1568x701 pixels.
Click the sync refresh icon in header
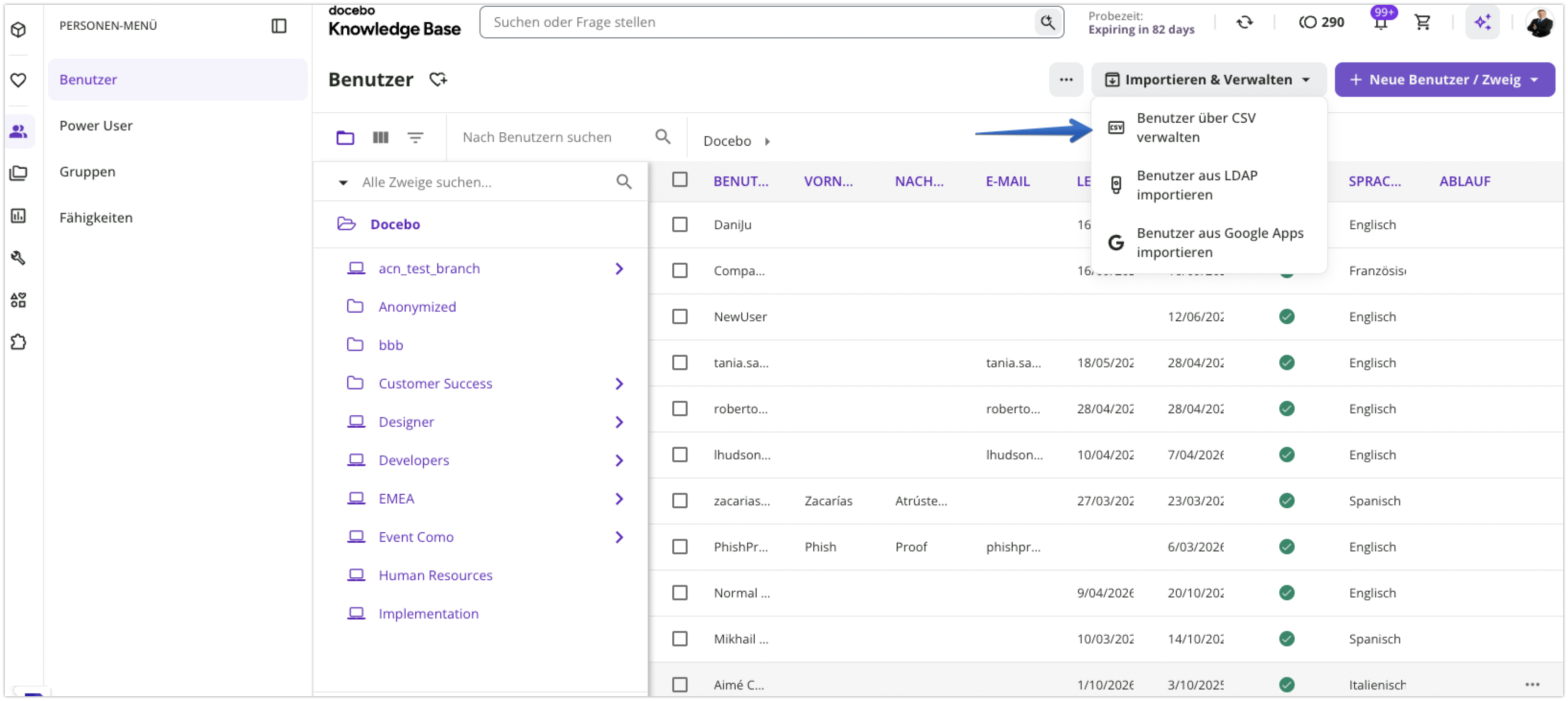click(1245, 23)
